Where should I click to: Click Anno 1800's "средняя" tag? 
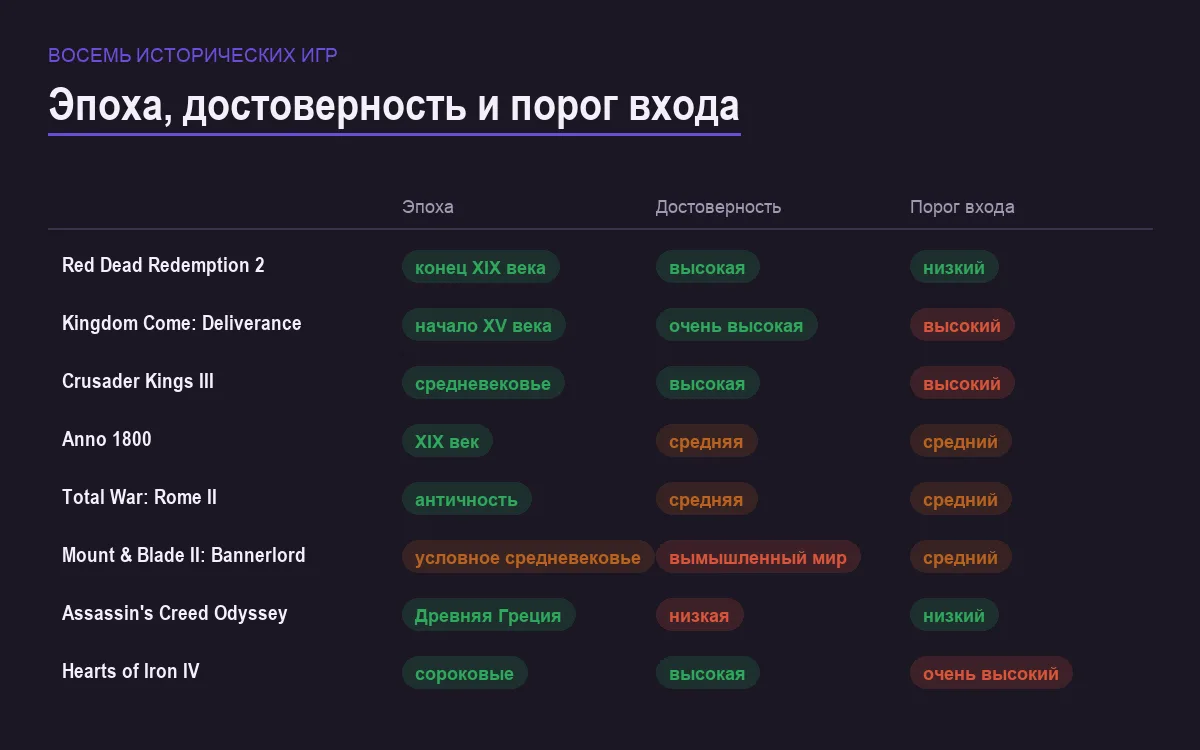pyautogui.click(x=707, y=441)
